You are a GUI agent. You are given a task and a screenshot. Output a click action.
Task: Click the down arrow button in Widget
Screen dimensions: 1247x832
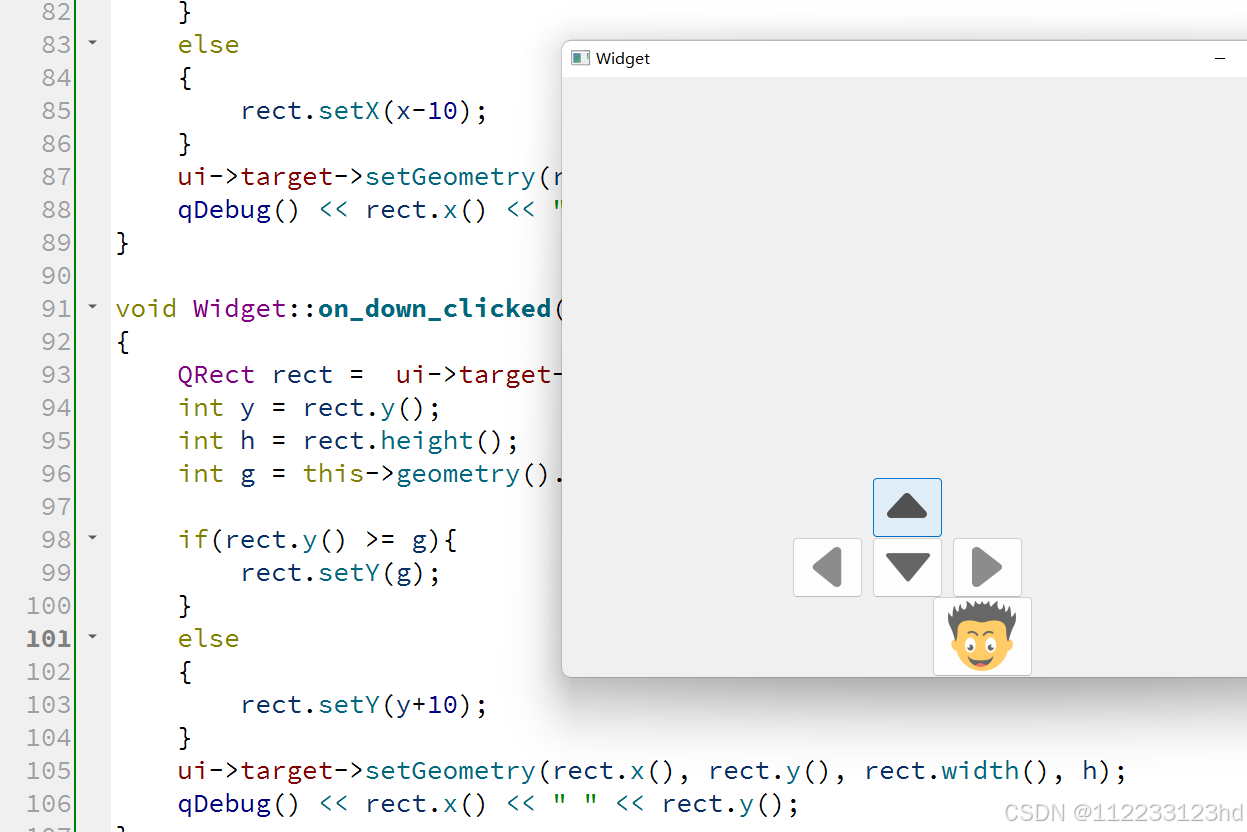907,567
